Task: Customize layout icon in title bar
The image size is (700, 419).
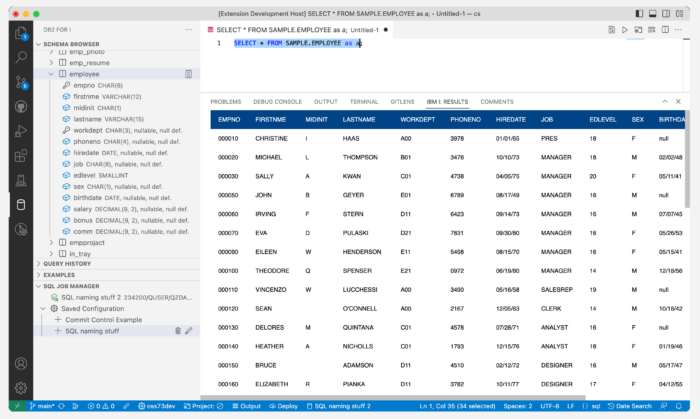Action: 679,14
